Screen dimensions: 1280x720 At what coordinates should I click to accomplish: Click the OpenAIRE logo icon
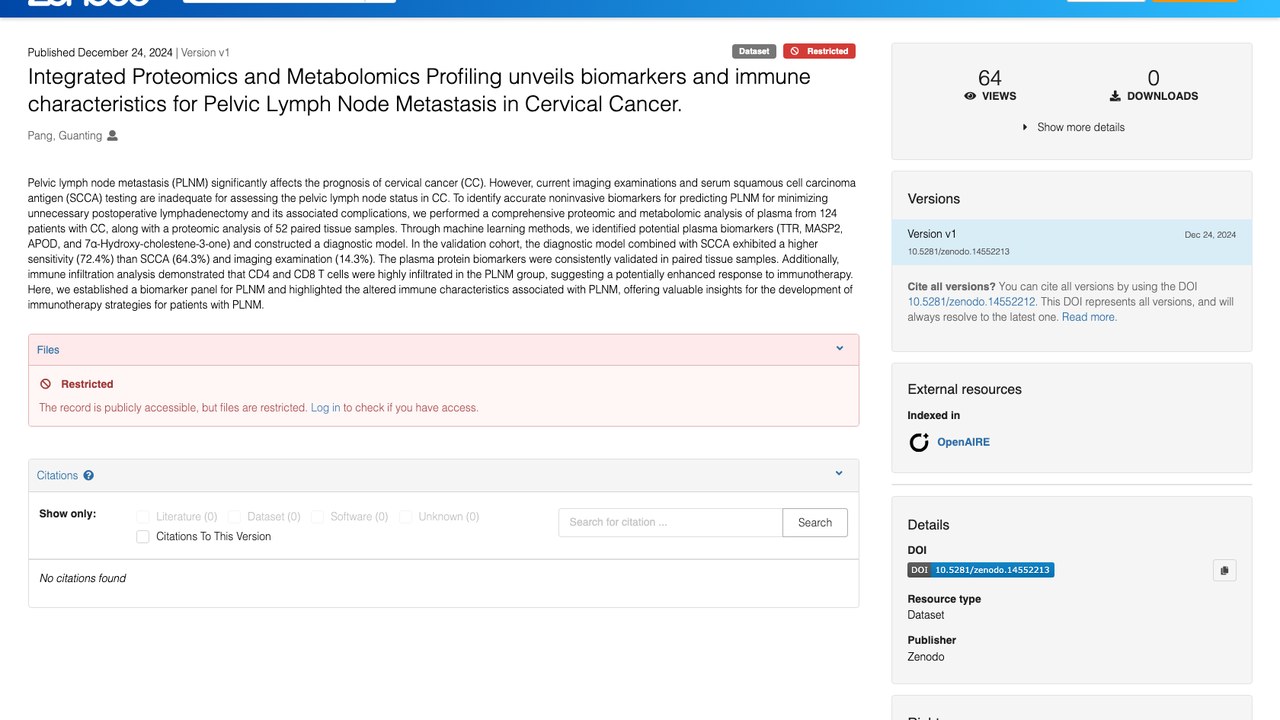click(919, 442)
